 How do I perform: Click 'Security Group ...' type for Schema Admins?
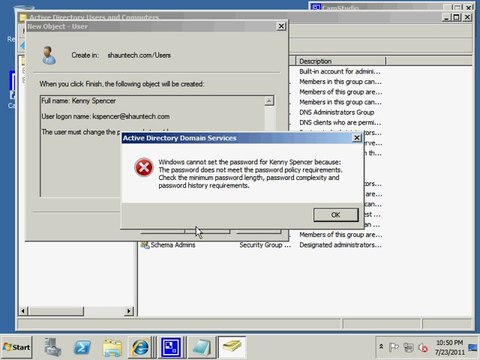[265, 245]
